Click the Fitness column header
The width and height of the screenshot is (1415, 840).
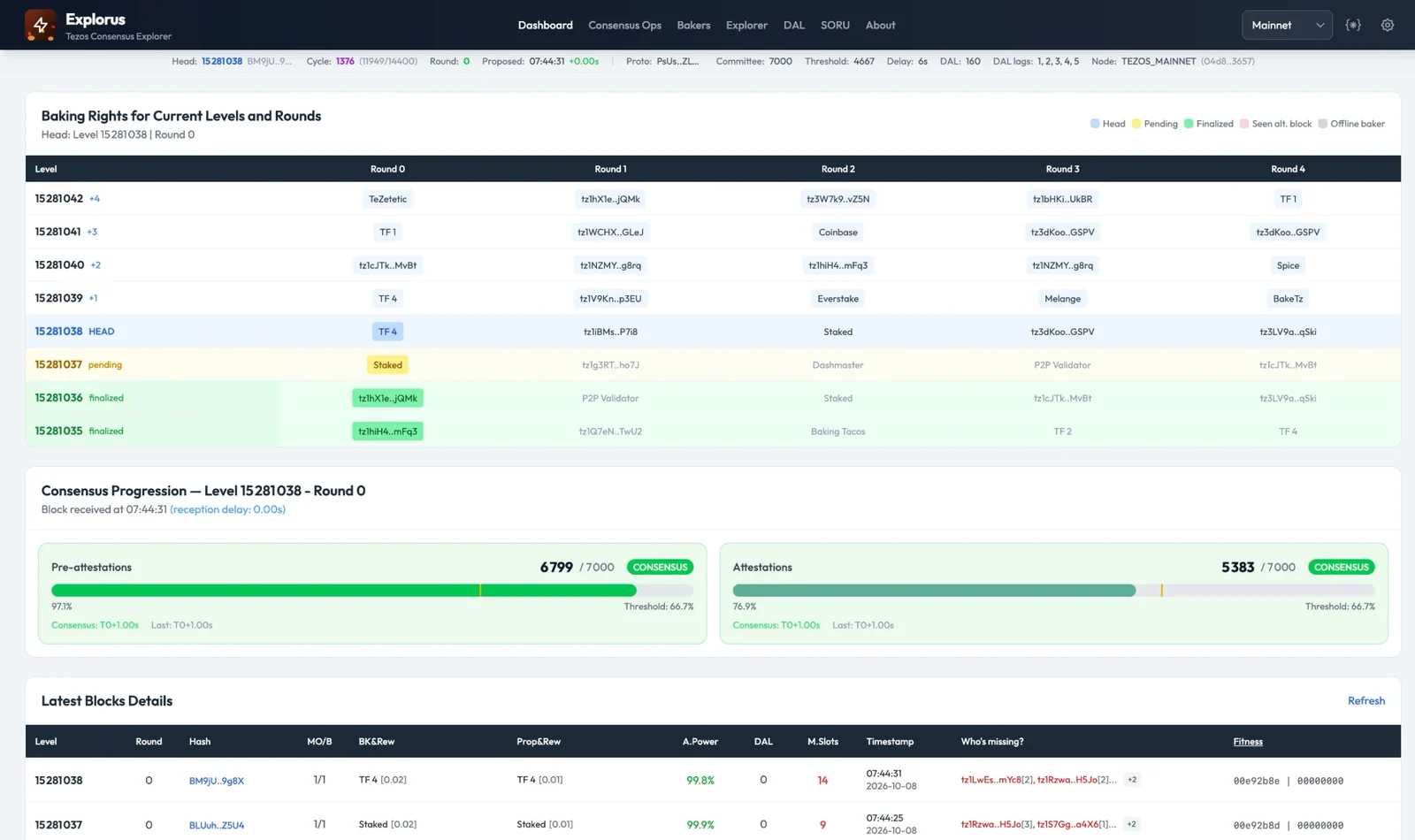click(1248, 741)
